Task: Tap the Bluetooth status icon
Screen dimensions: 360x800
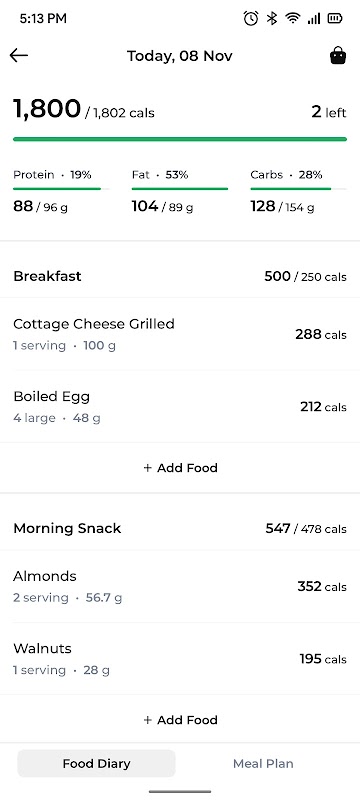Action: click(x=272, y=19)
